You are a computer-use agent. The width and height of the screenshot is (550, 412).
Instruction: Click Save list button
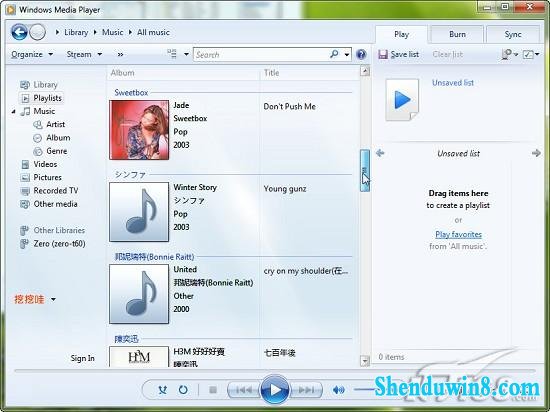point(398,54)
